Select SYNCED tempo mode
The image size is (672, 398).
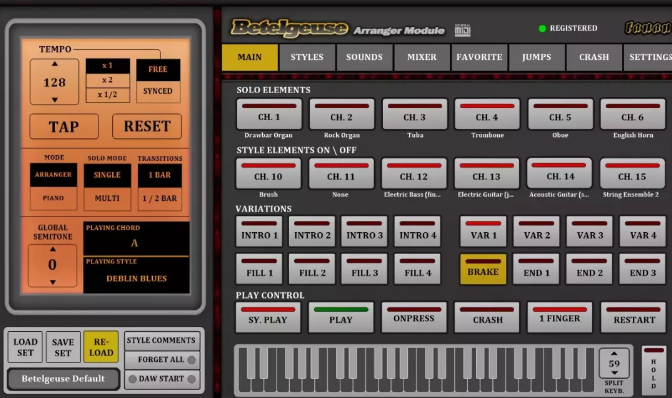pos(158,91)
